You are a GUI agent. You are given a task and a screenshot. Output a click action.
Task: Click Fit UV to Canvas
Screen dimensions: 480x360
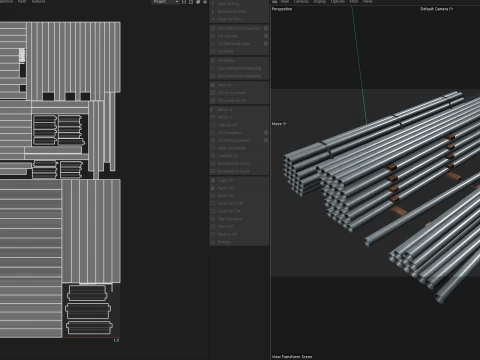click(x=239, y=93)
